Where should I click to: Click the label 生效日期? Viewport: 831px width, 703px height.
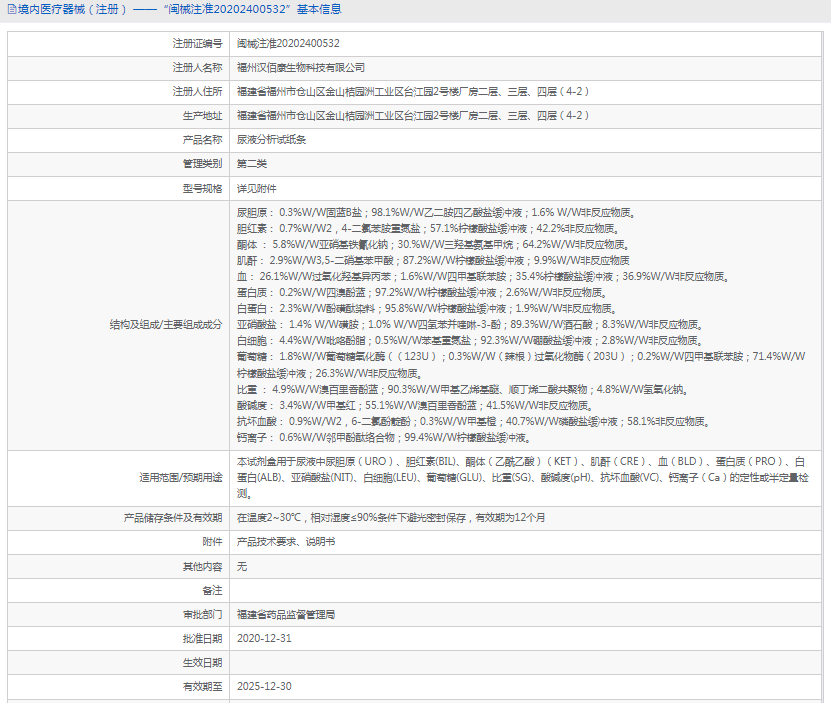coord(202,663)
